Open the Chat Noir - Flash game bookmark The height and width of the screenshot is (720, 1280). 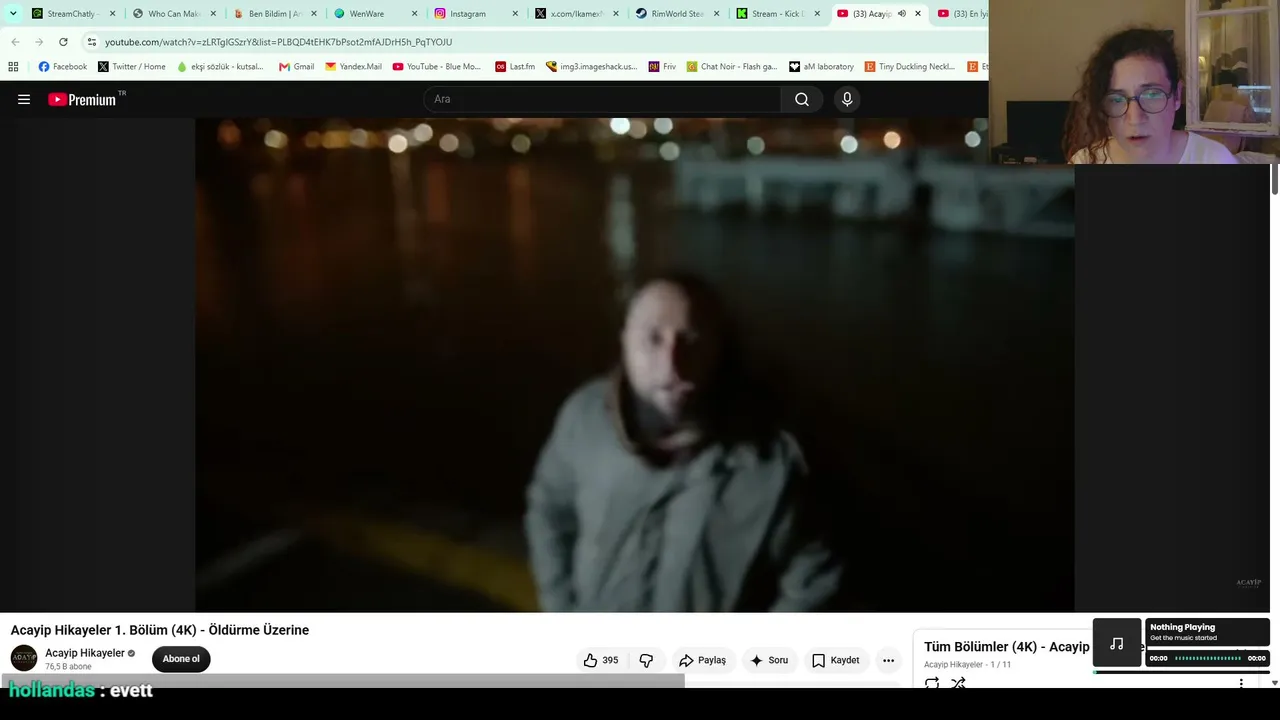pos(732,67)
